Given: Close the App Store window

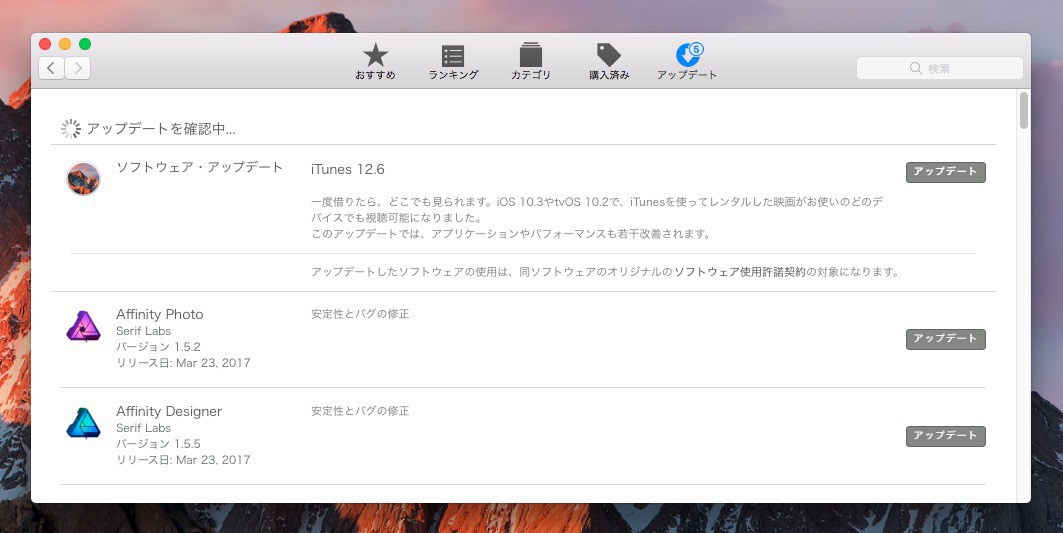Looking at the screenshot, I should 45,44.
